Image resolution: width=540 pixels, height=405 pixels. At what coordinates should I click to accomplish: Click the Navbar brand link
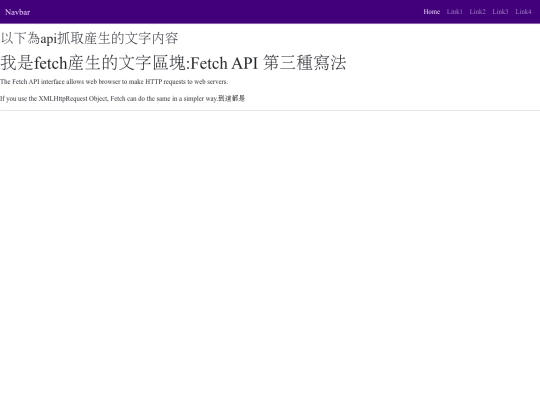[x=18, y=12]
